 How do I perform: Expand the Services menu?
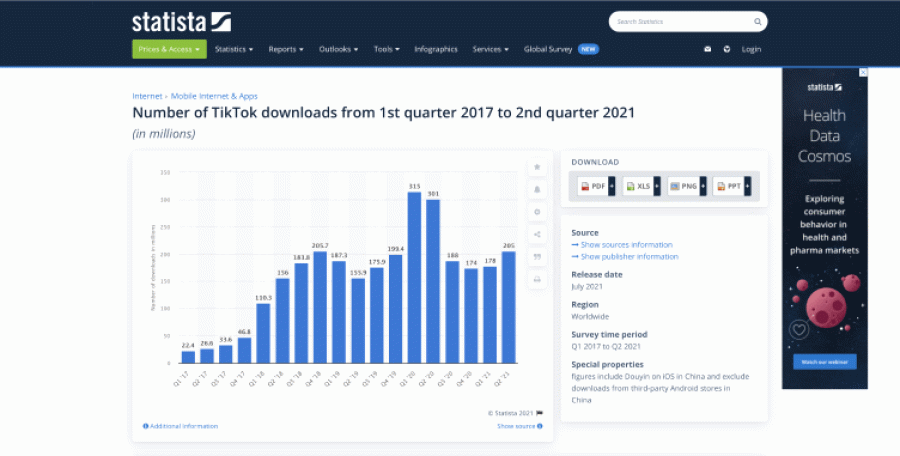(490, 49)
